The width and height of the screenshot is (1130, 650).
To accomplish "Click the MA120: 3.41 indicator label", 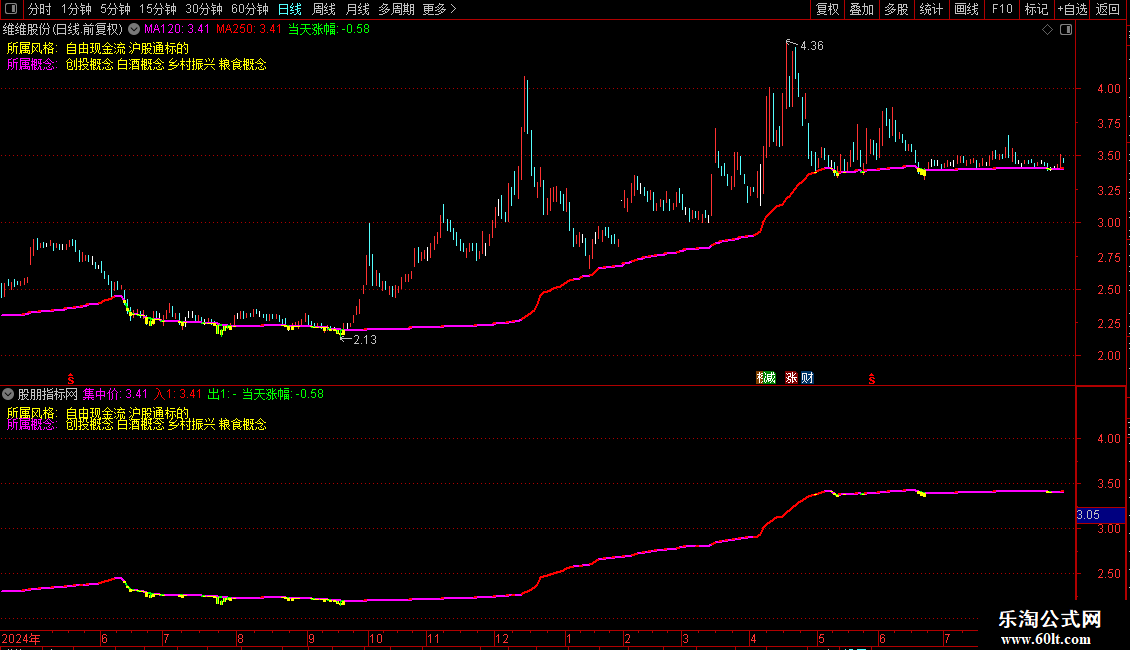I will (x=177, y=30).
